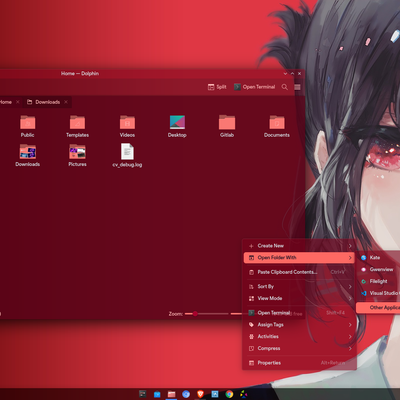The image size is (400, 400).
Task: Open the Gitlab folder
Action: coord(227,126)
